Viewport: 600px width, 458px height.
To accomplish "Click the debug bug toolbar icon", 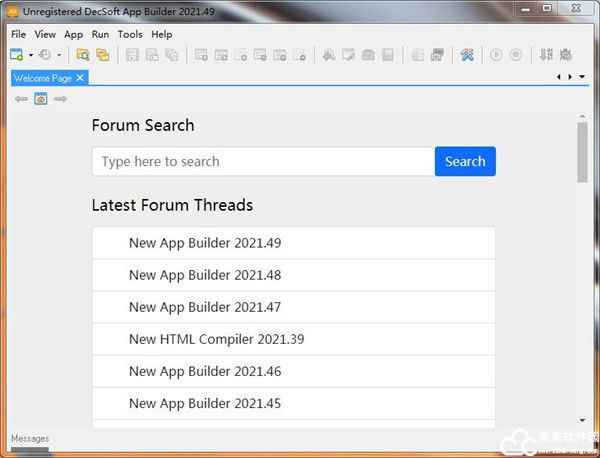I will [x=565, y=55].
